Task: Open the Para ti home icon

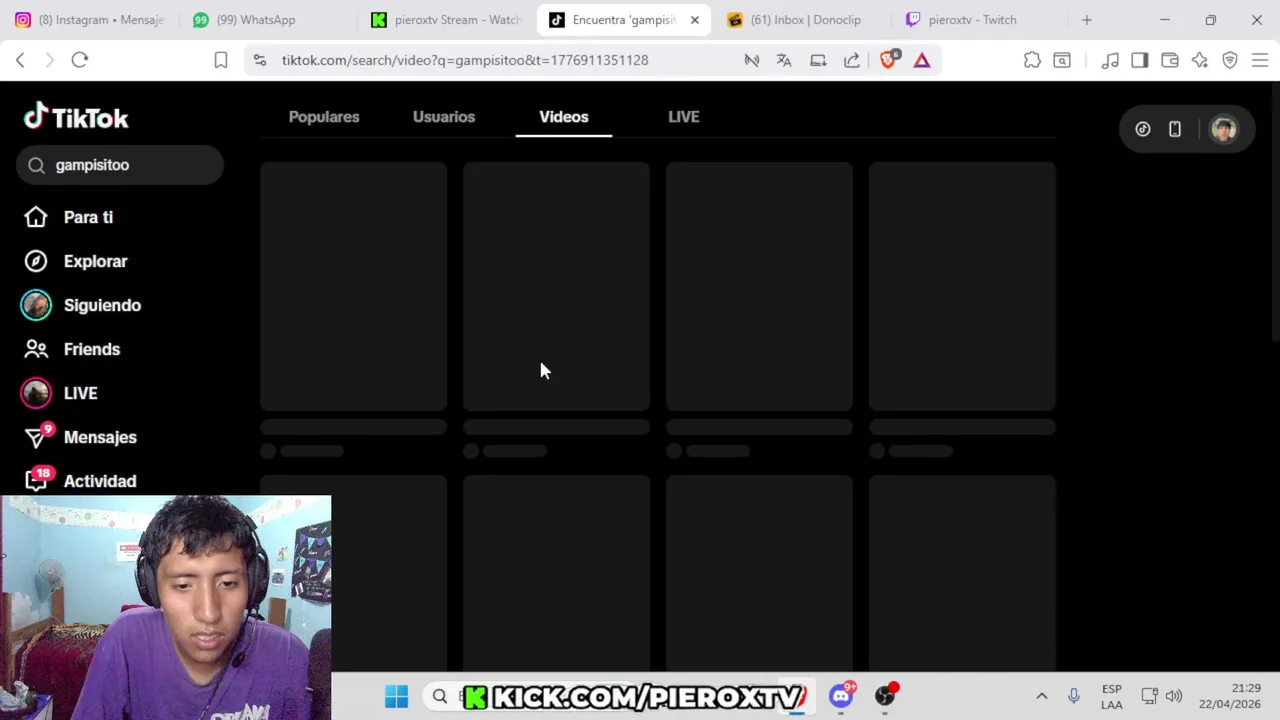Action: 36,217
